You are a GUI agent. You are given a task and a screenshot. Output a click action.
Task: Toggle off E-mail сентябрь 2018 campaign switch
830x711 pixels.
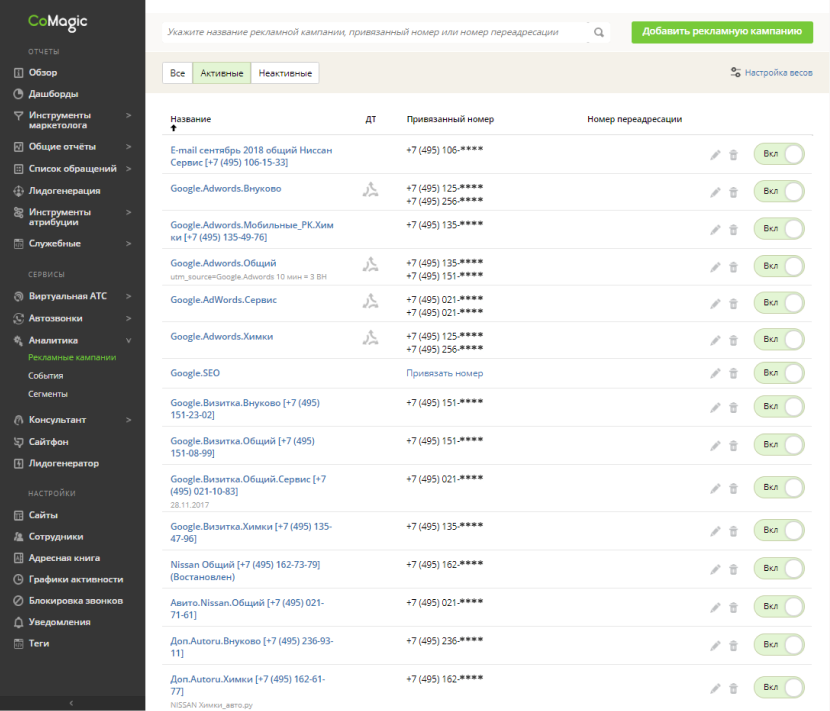tap(779, 154)
